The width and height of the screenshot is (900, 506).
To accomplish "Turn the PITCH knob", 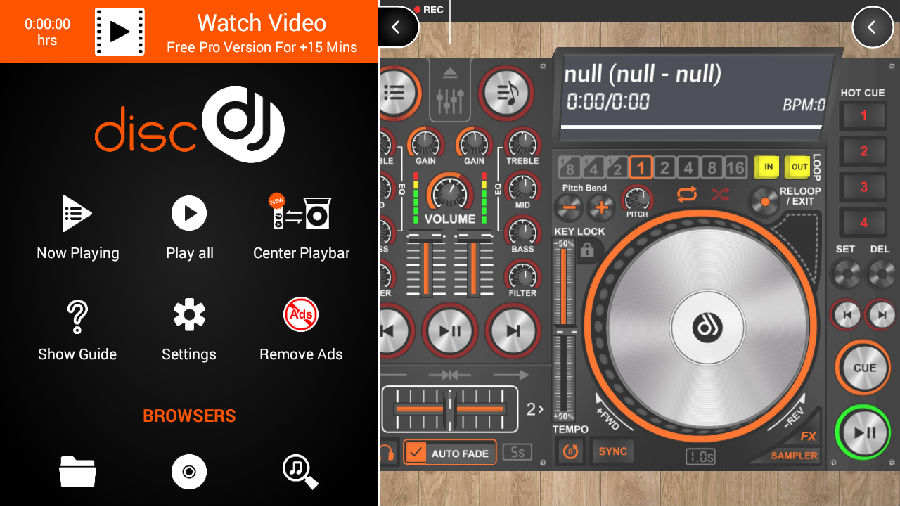I will click(637, 200).
